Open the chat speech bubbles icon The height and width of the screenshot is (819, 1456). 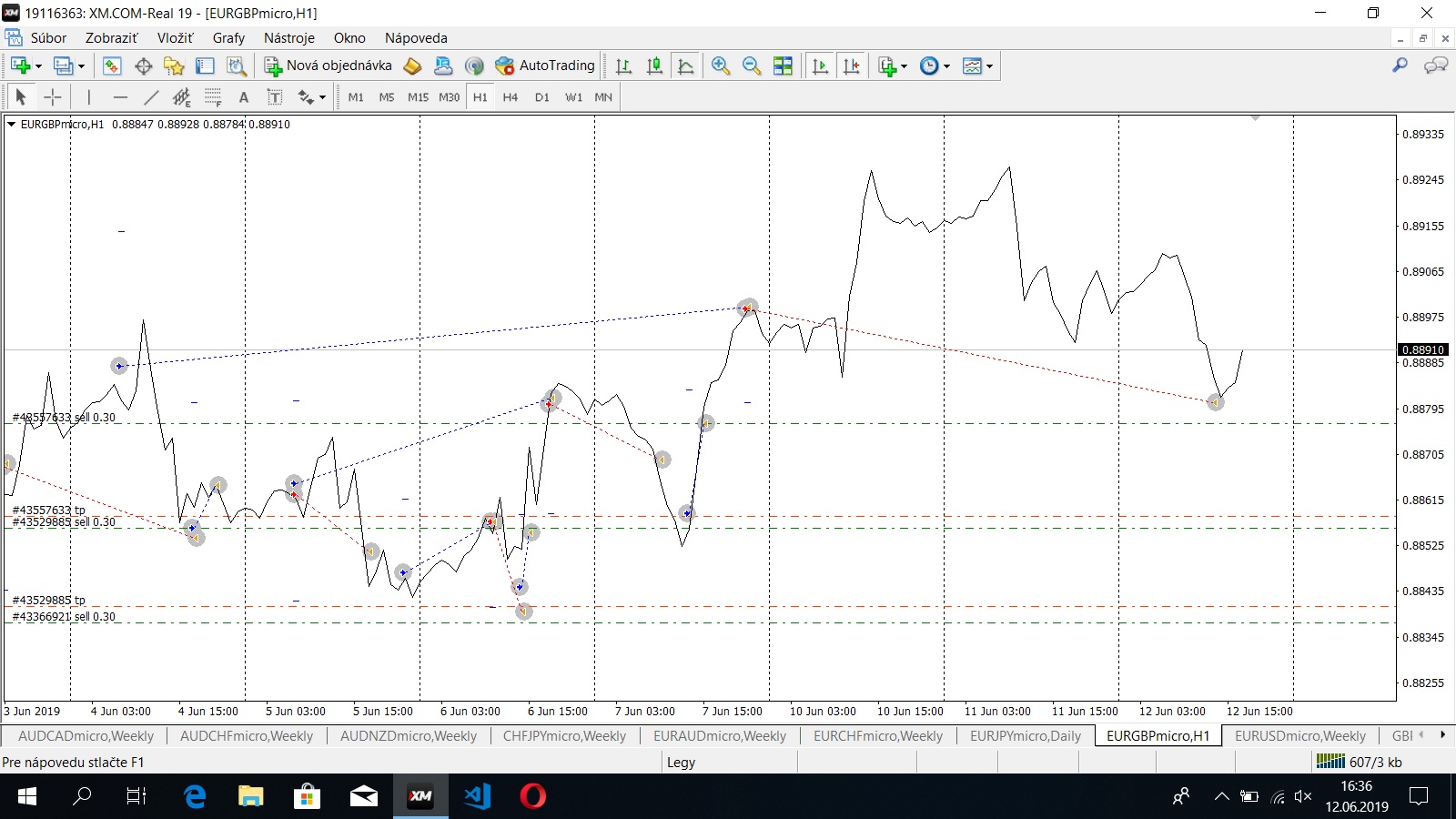click(x=1436, y=65)
